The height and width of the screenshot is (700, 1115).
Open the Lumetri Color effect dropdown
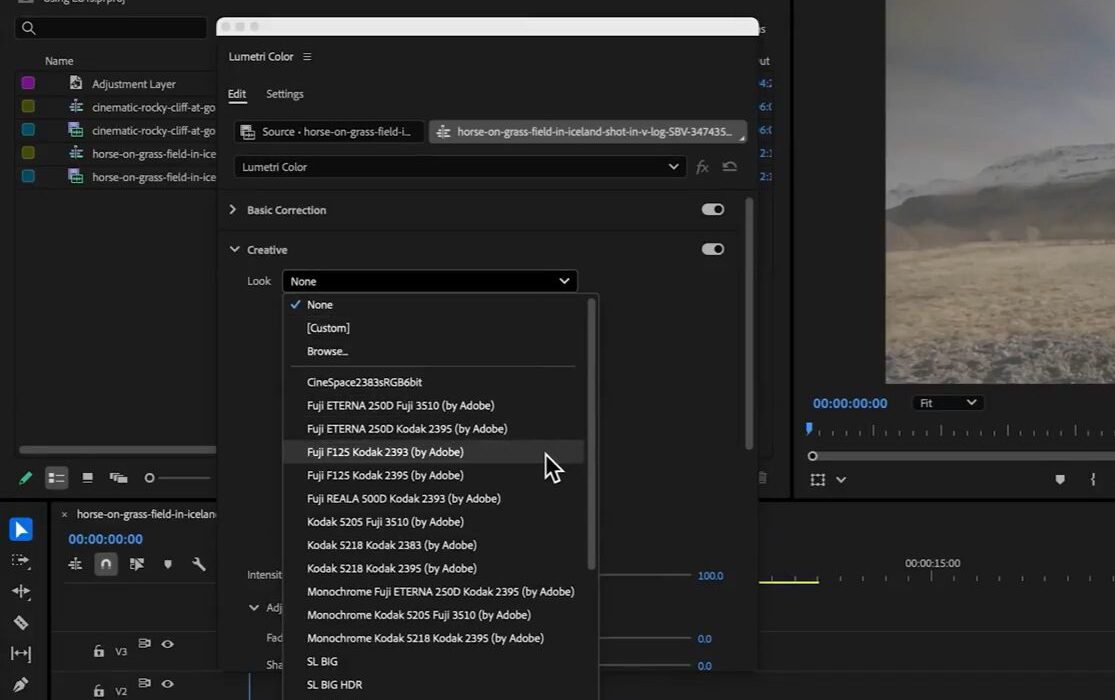pos(459,167)
